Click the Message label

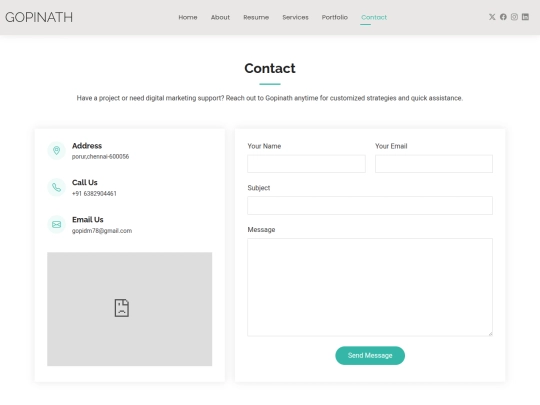[261, 230]
